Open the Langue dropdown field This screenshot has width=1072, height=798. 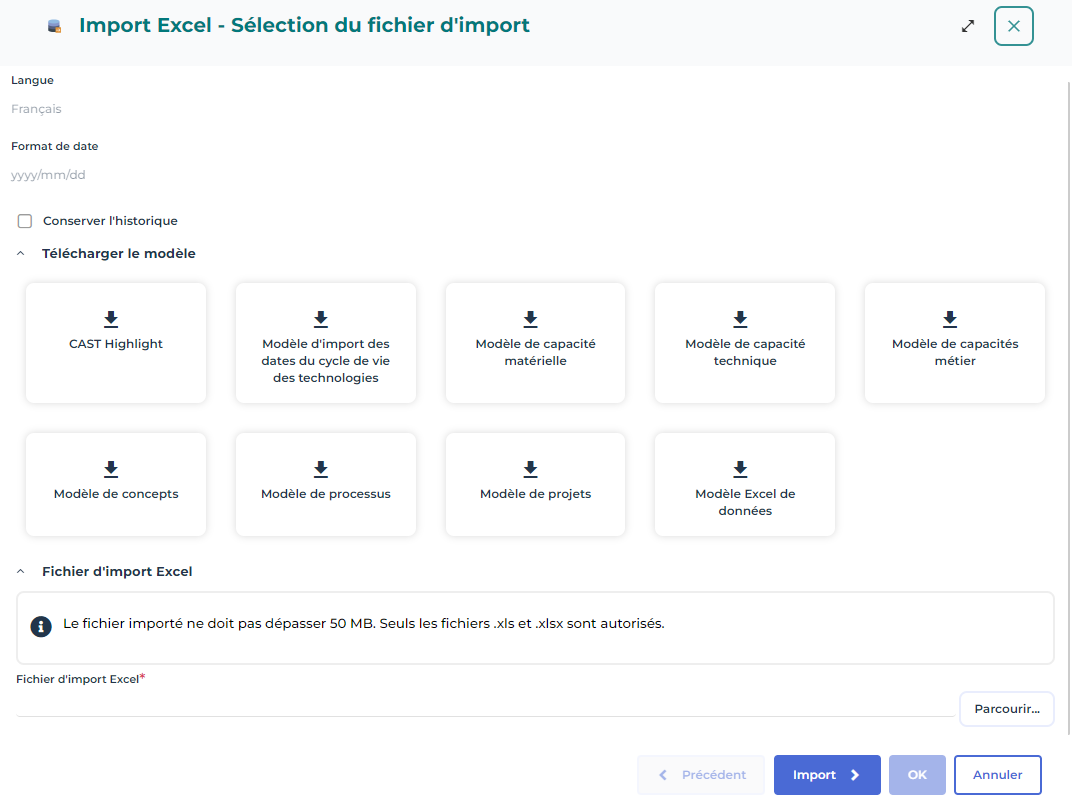pyautogui.click(x=300, y=109)
